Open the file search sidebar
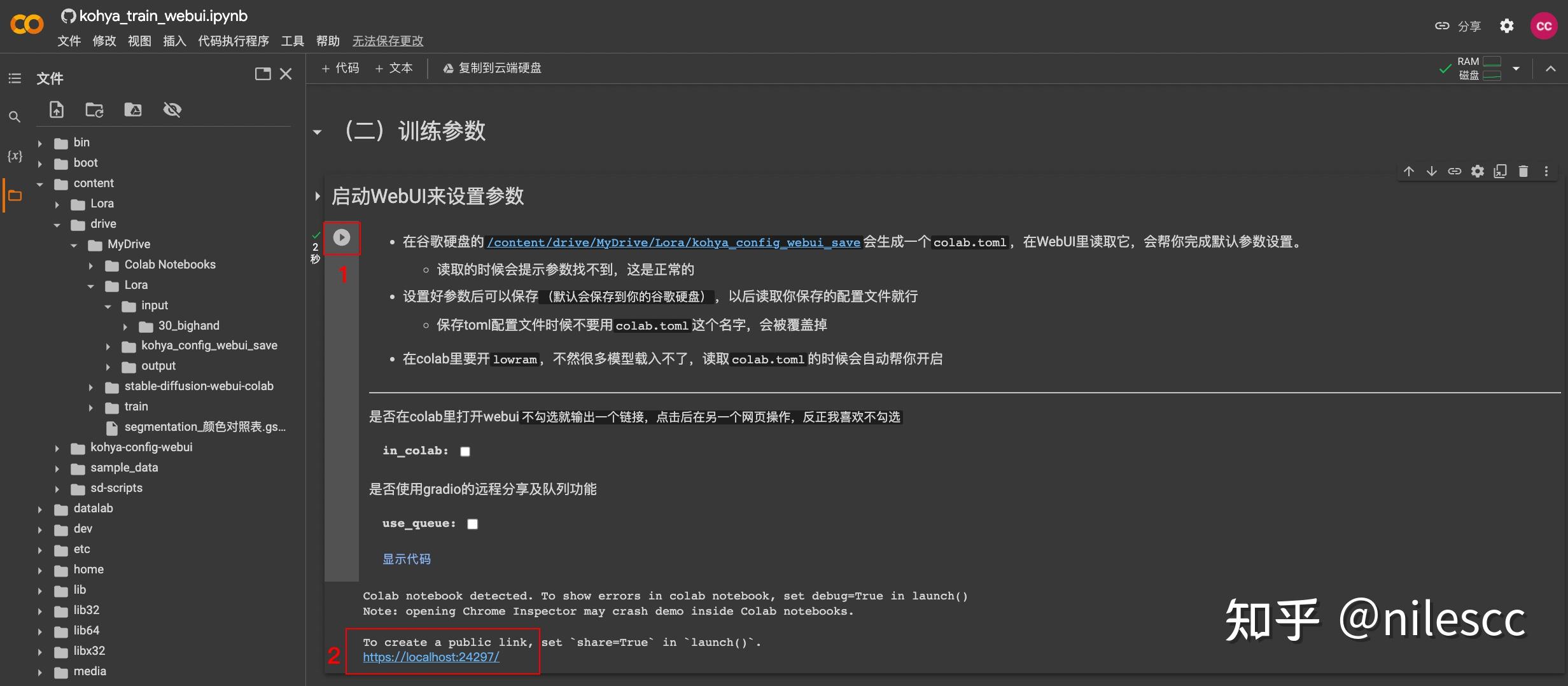The height and width of the screenshot is (686, 1568). click(x=14, y=116)
